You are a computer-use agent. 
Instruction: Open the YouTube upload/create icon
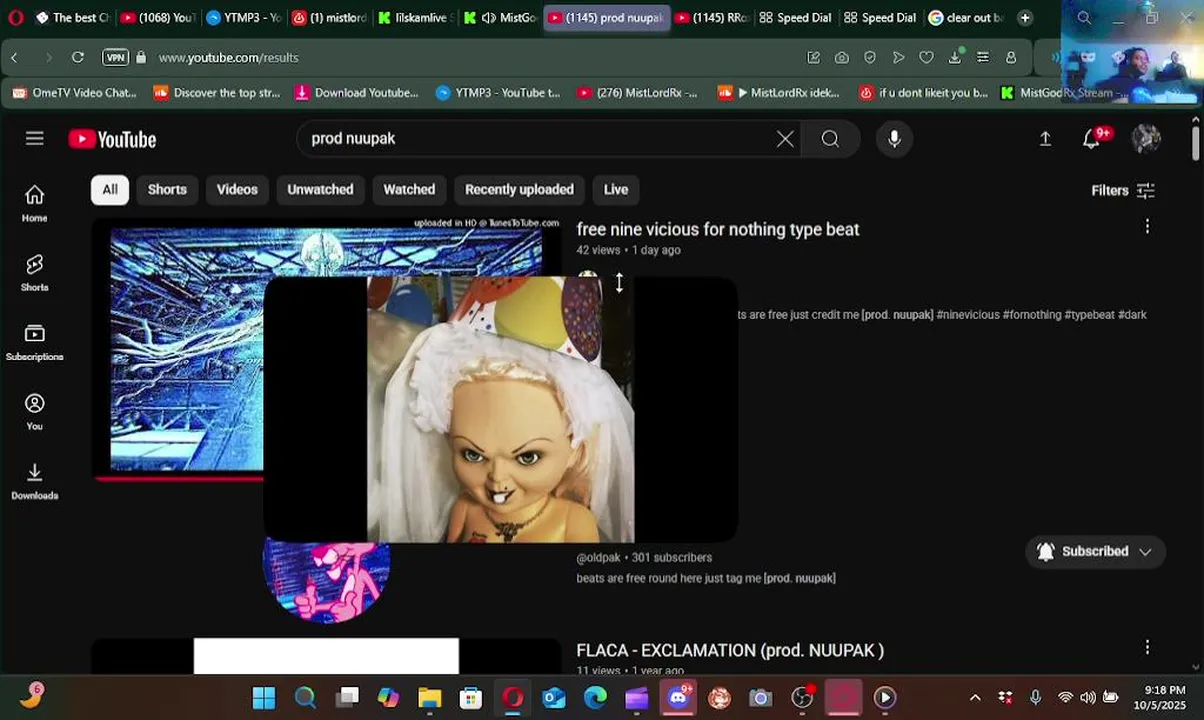click(x=1045, y=139)
